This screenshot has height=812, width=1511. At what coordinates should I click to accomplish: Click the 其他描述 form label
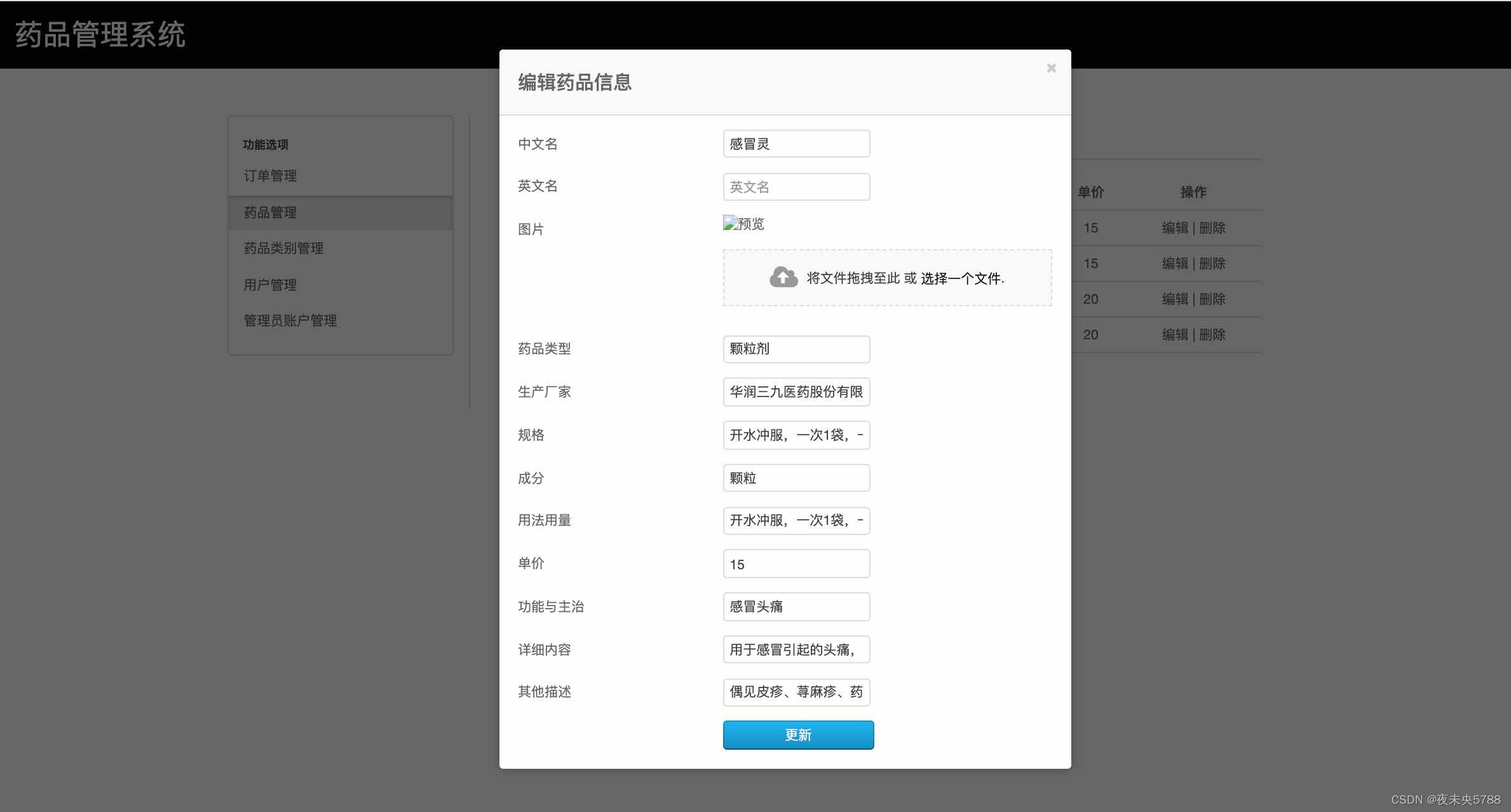[x=545, y=692]
